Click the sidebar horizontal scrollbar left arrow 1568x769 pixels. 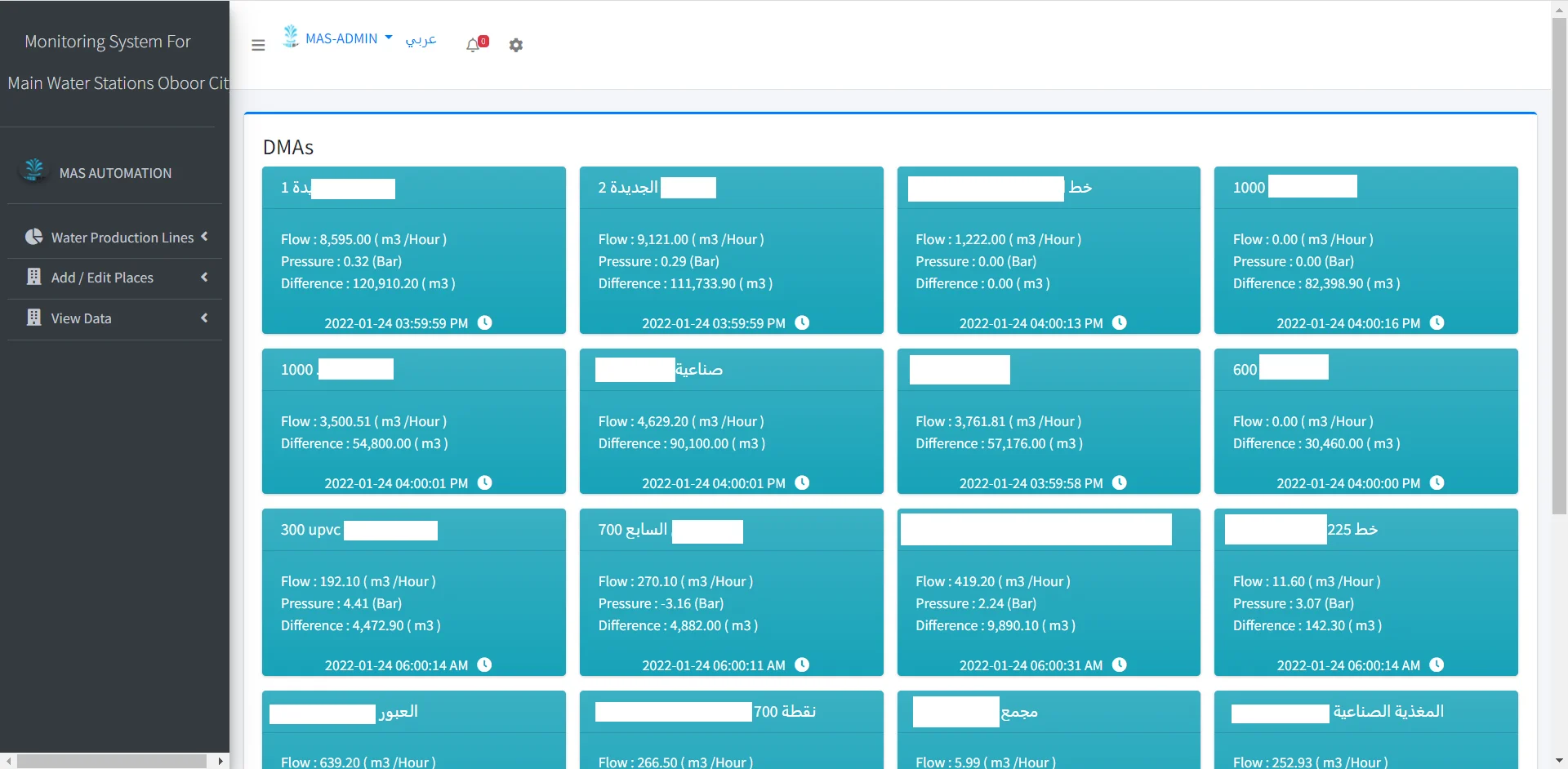tap(8, 761)
